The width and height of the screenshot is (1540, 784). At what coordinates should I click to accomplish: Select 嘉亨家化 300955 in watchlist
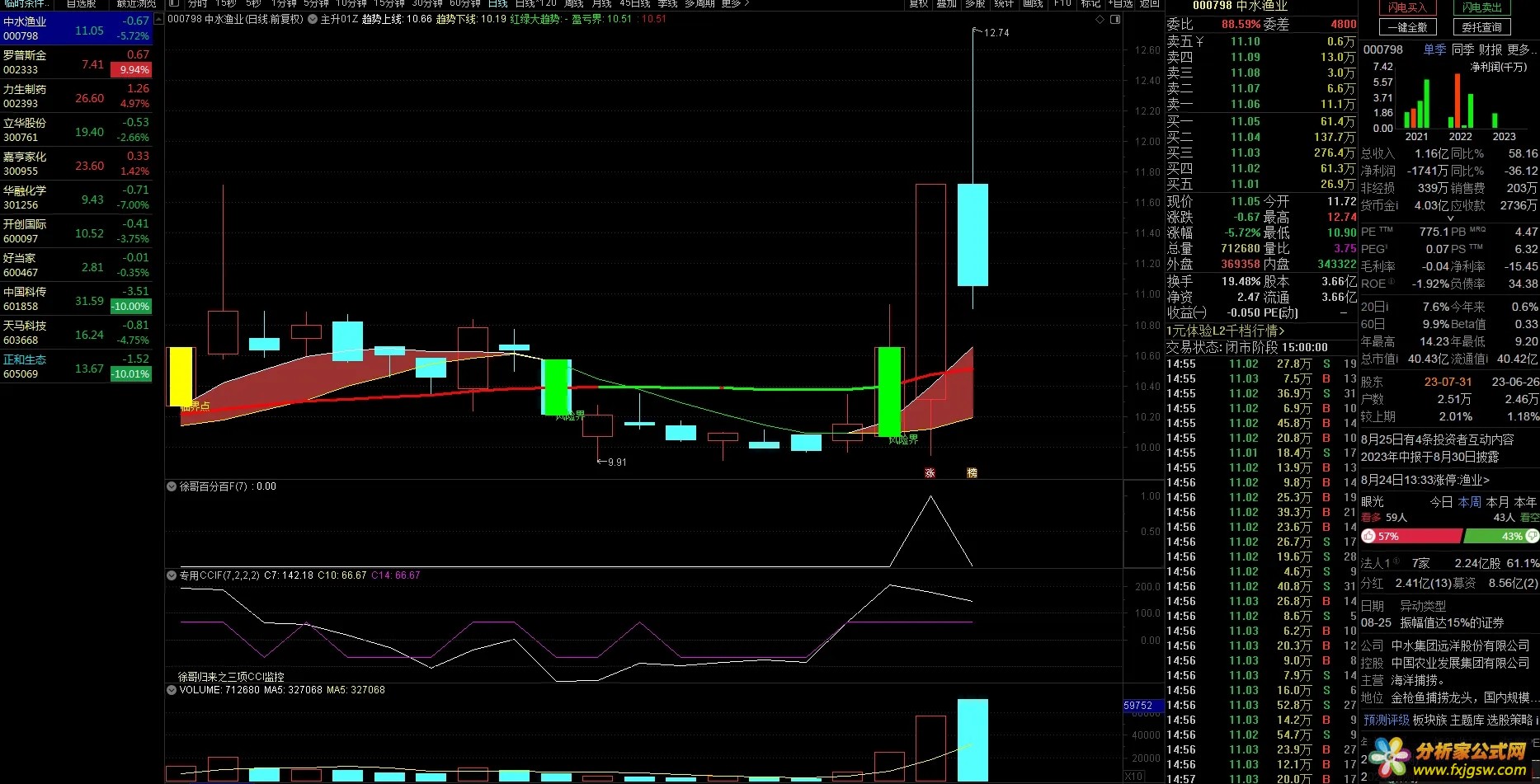click(76, 164)
